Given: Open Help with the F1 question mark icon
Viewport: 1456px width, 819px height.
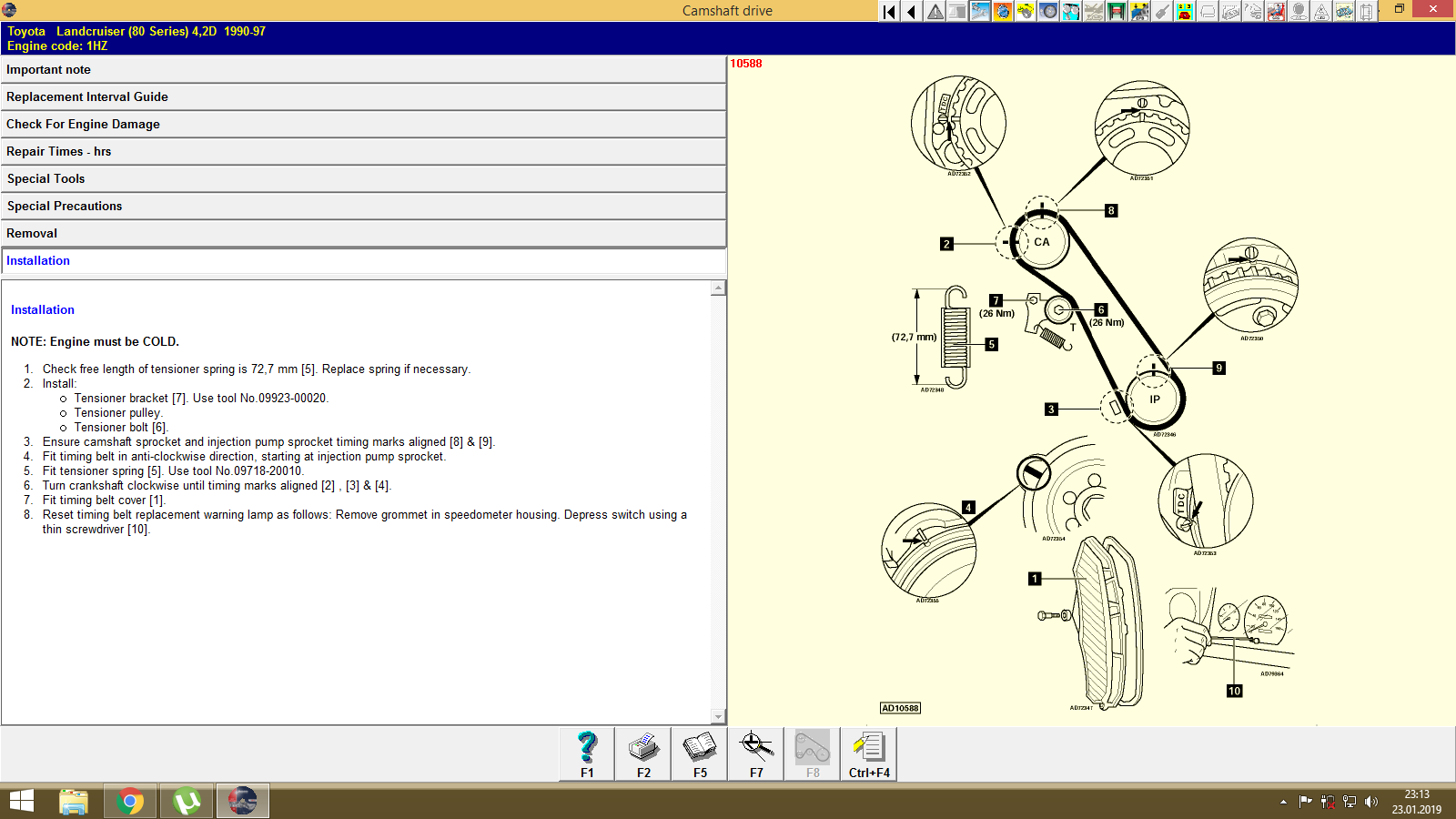Looking at the screenshot, I should click(x=586, y=751).
